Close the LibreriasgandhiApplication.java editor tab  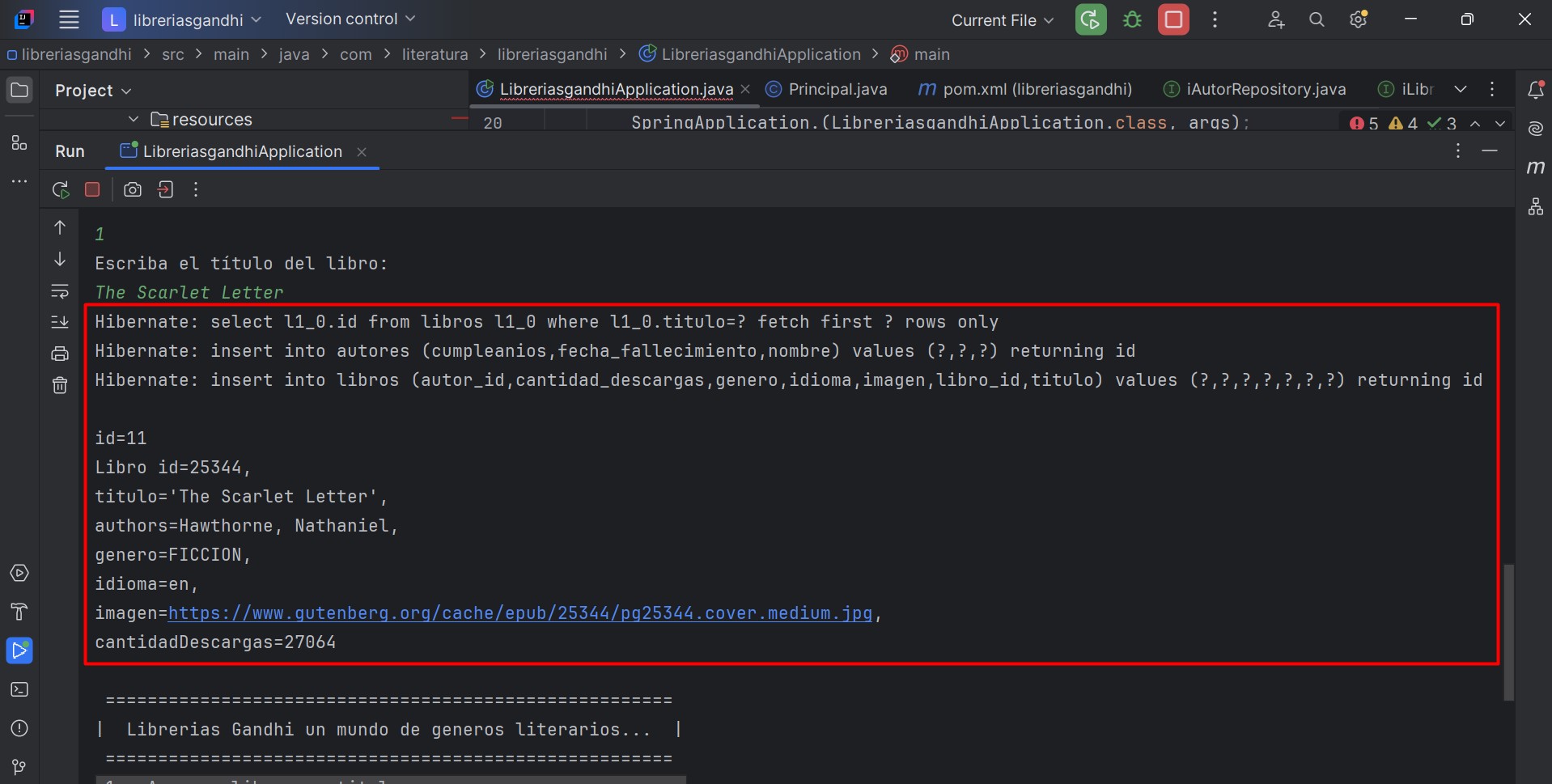(x=745, y=89)
